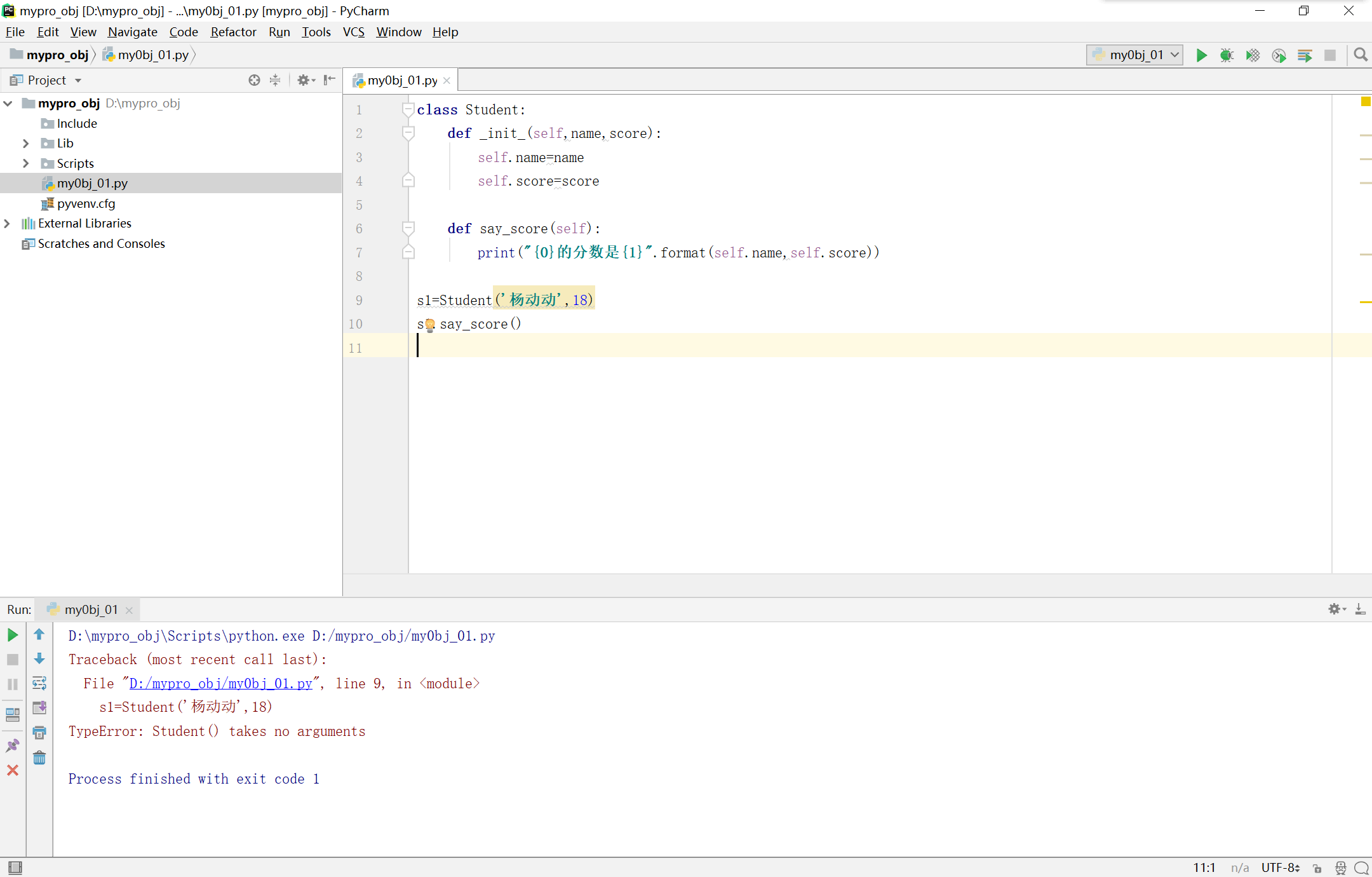Image resolution: width=1372 pixels, height=877 pixels.
Task: Toggle read-only lock icon in status bar
Action: 1317,868
